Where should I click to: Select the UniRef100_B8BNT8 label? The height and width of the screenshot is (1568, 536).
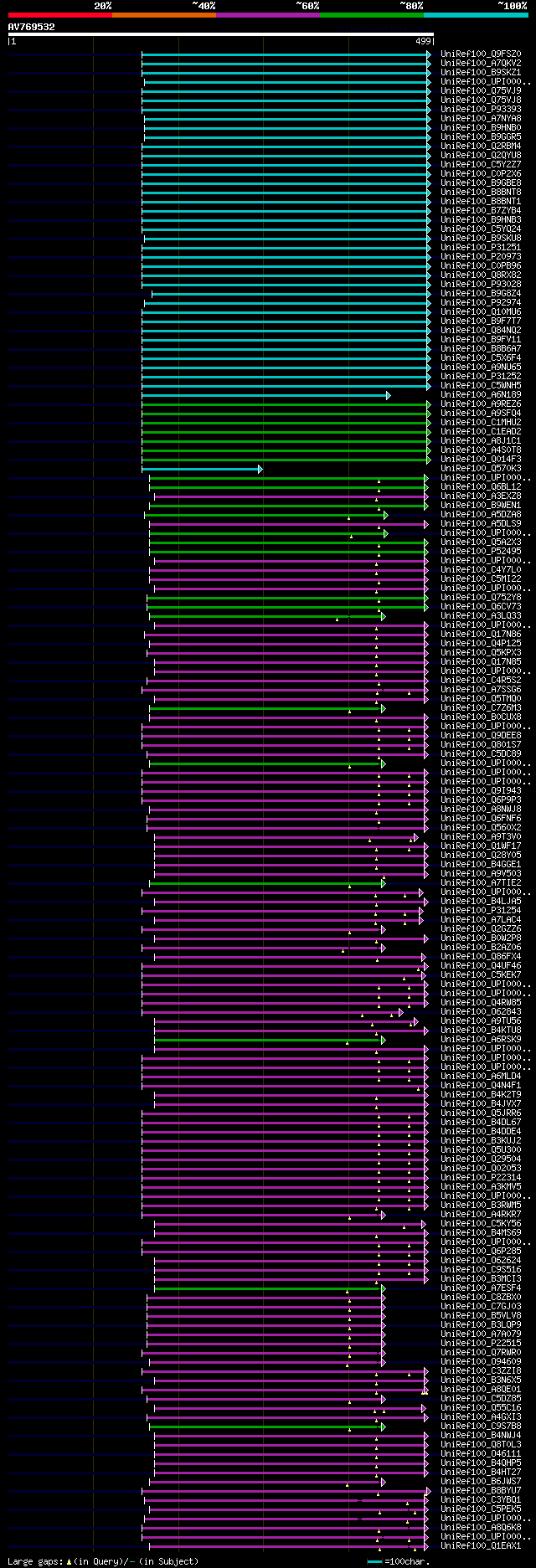pos(481,193)
